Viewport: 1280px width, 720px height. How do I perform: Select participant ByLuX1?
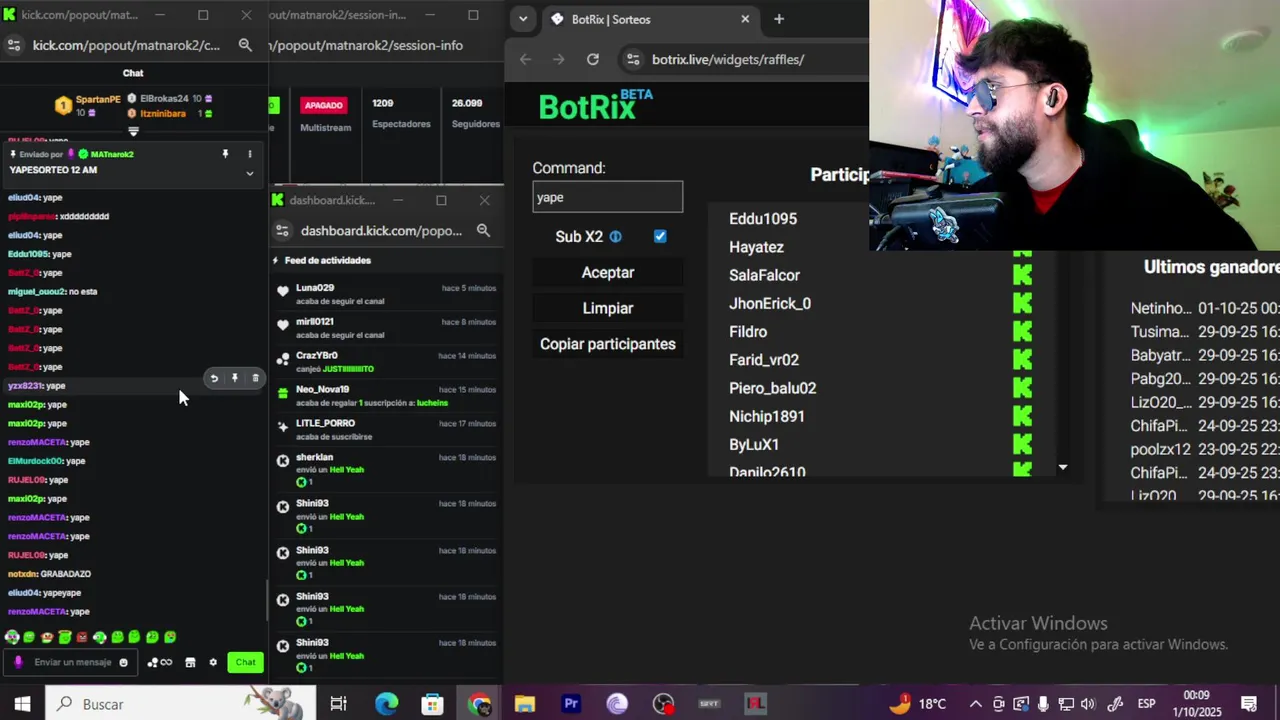tap(754, 444)
